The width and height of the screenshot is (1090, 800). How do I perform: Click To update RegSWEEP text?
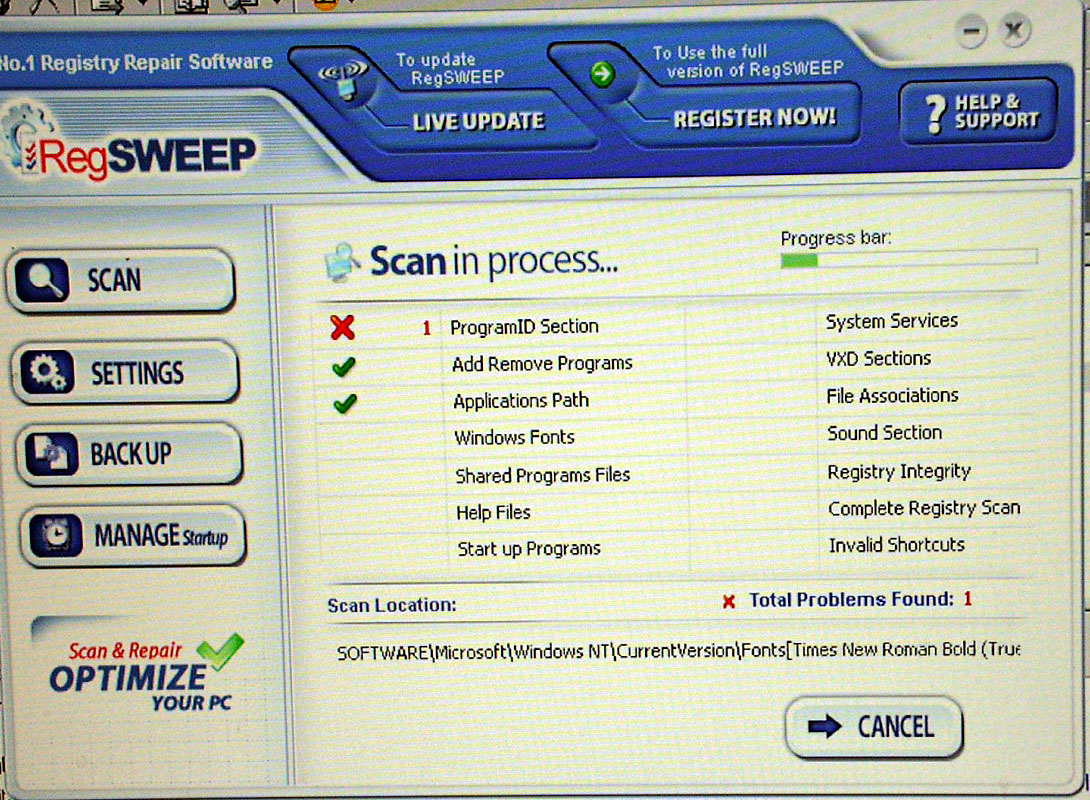[450, 68]
